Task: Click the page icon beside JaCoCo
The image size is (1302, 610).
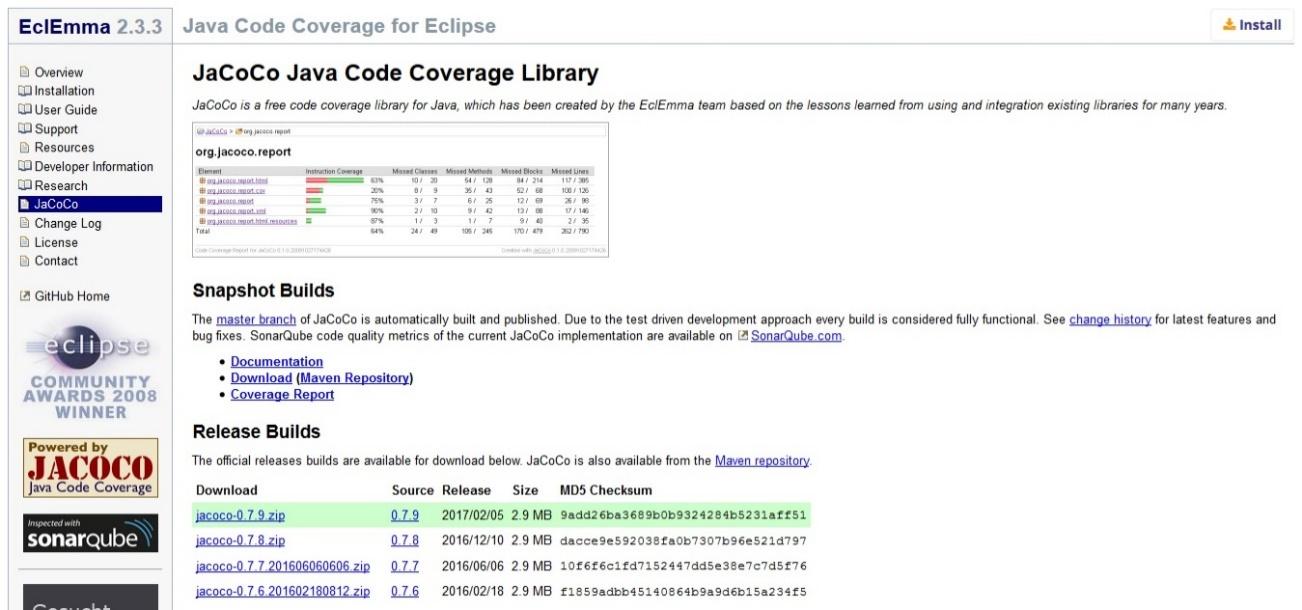Action: point(25,205)
